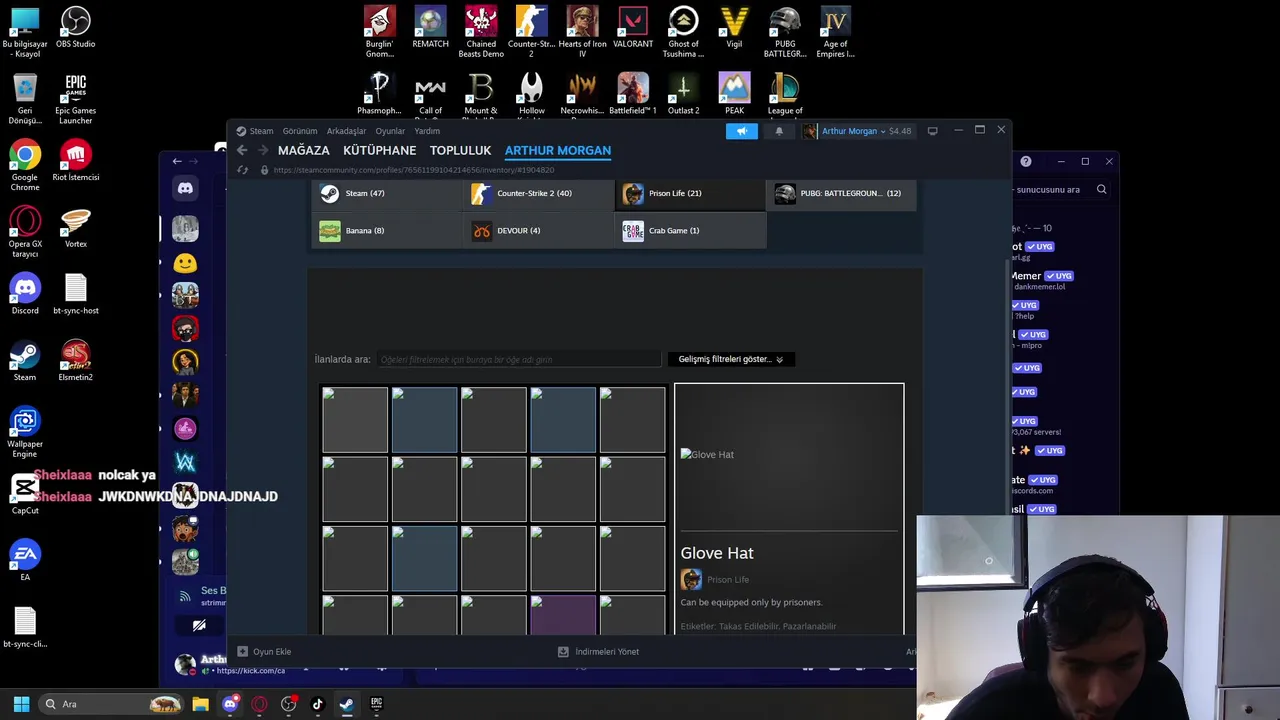Open the Windows Start button

click(x=21, y=704)
